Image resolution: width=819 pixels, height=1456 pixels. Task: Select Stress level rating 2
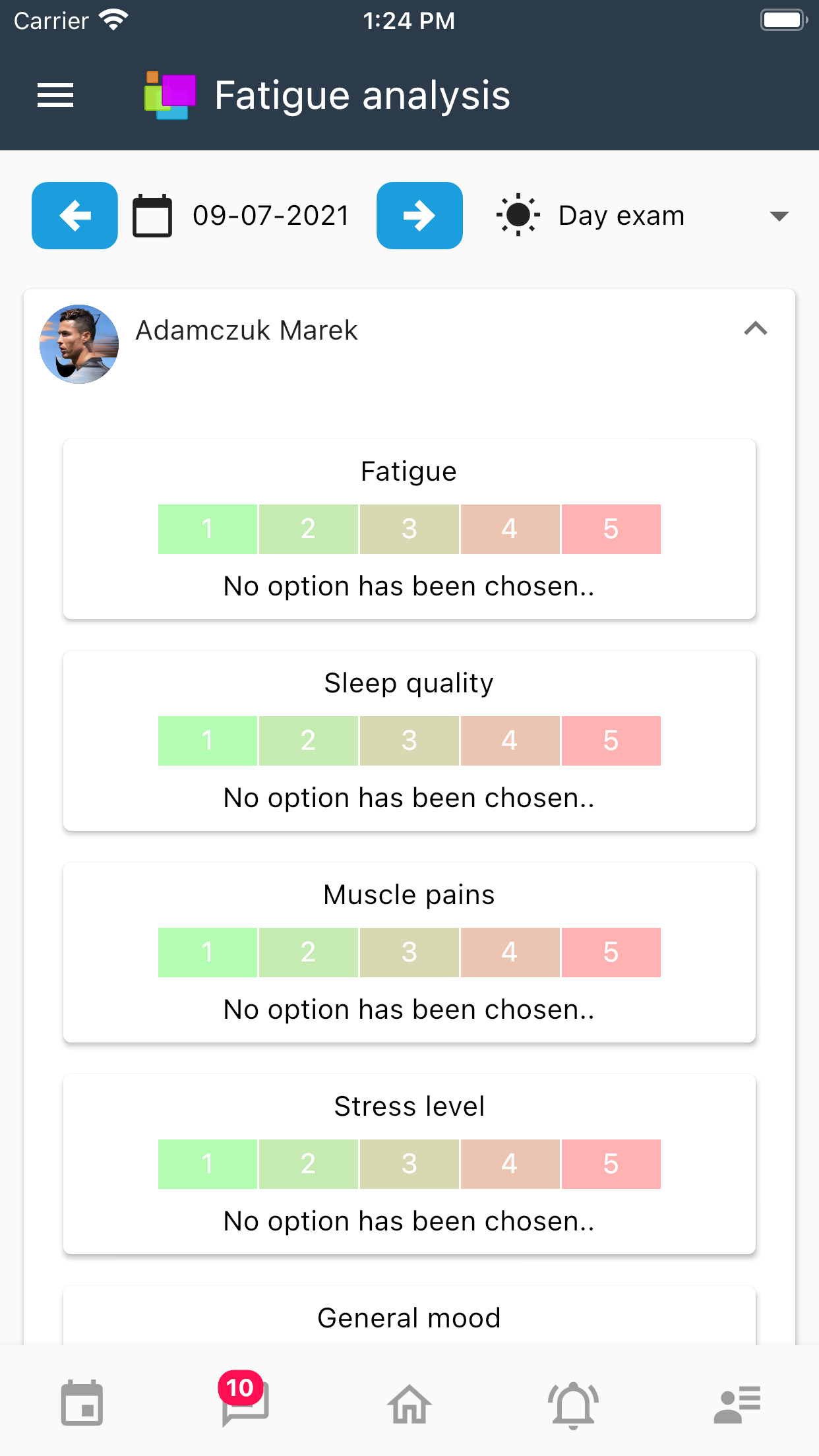tap(308, 1164)
